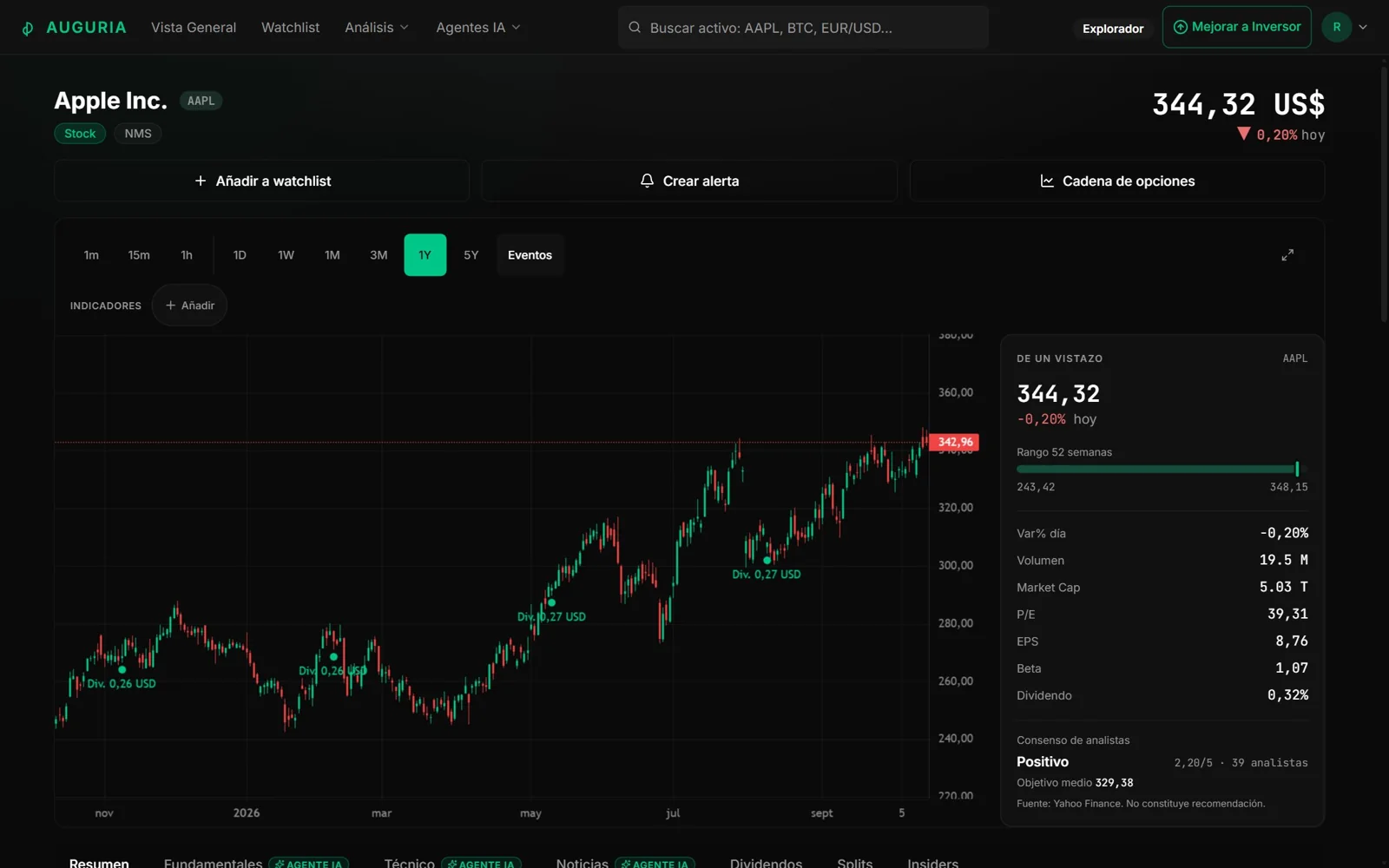
Task: Open Vista General page
Action: point(194,28)
